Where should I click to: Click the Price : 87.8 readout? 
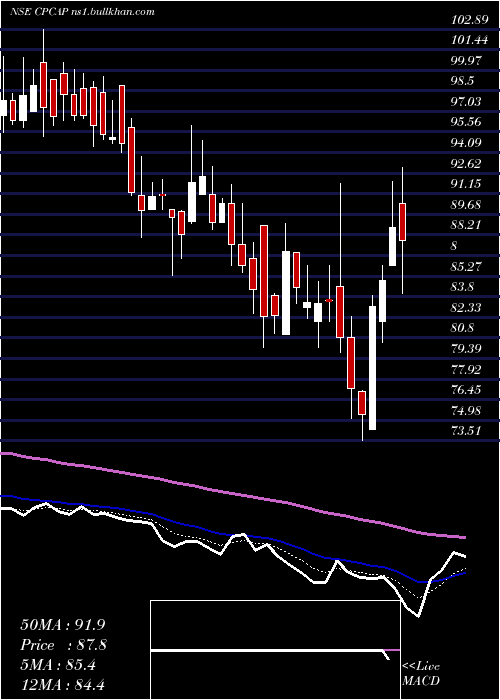pos(63,645)
